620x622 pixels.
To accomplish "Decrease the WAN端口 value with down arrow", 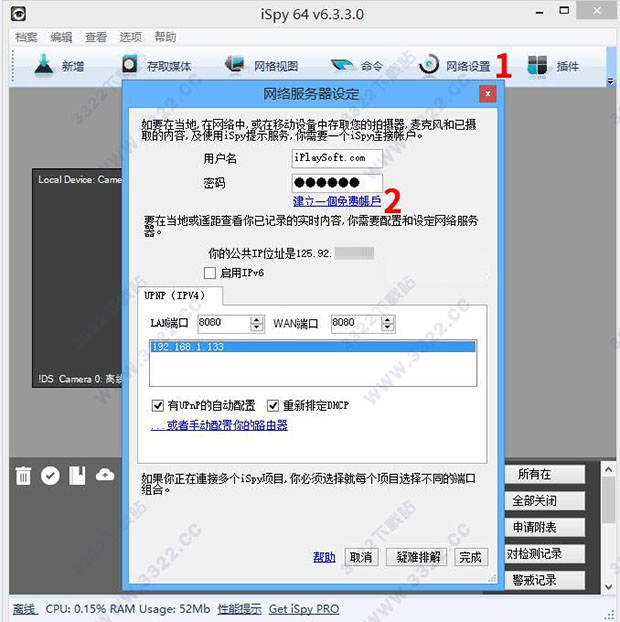I will click(388, 328).
